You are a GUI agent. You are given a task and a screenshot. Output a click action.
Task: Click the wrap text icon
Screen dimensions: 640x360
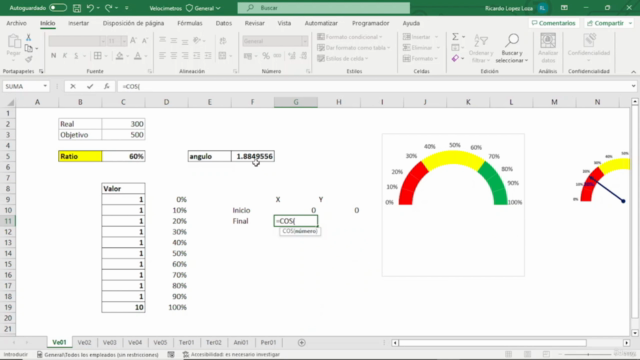pyautogui.click(x=223, y=40)
